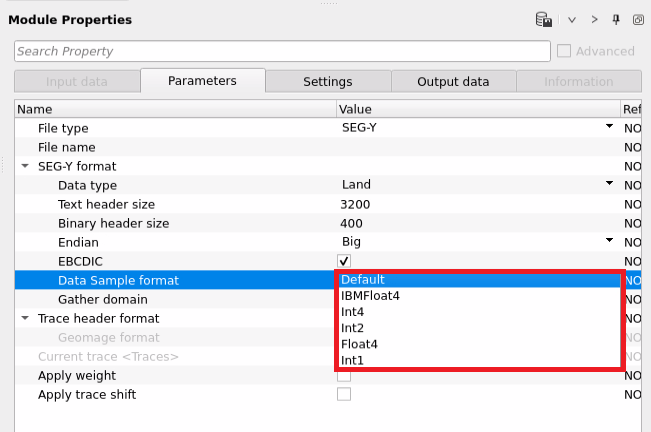This screenshot has height=432, width=651.
Task: Pick Int2 in the dropdown list
Action: [355, 328]
